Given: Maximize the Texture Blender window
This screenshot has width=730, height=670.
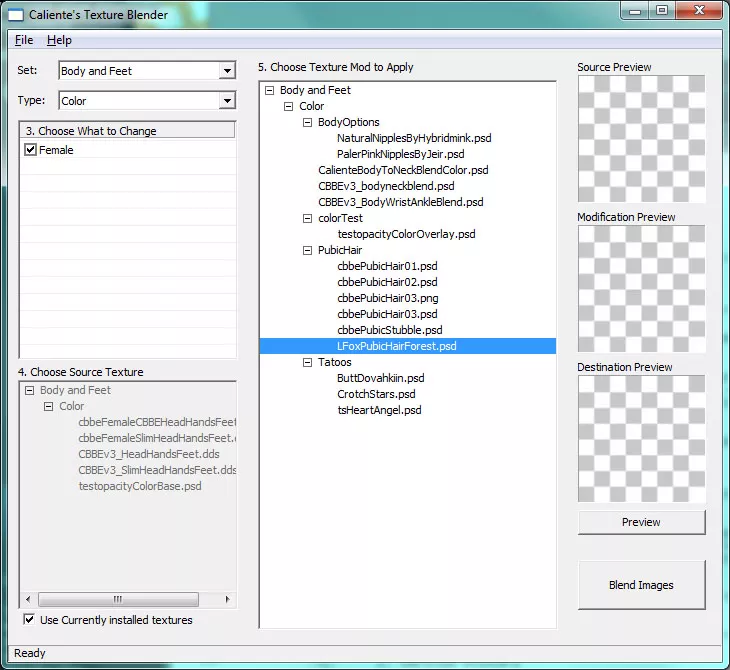Looking at the screenshot, I should 662,10.
